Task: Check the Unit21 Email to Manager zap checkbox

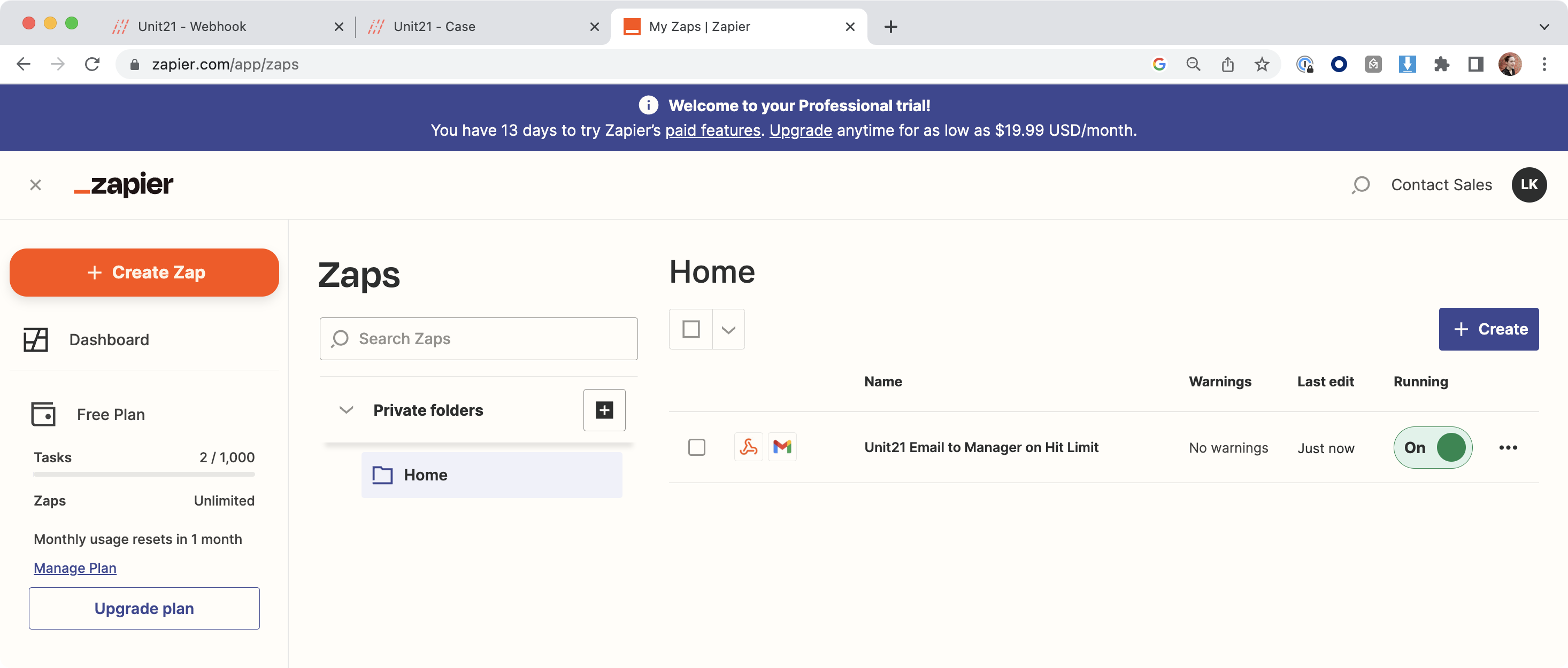Action: (x=696, y=447)
